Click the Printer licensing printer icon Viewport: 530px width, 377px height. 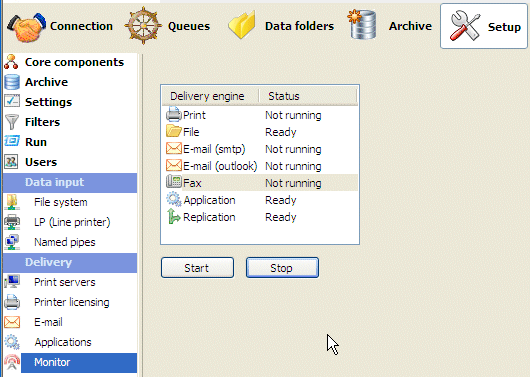pyautogui.click(x=12, y=302)
